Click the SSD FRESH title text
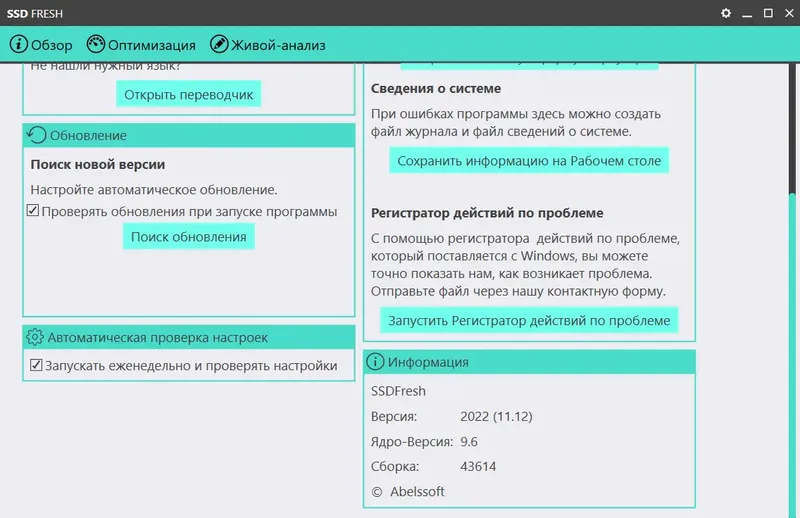800x518 pixels. [x=35, y=14]
